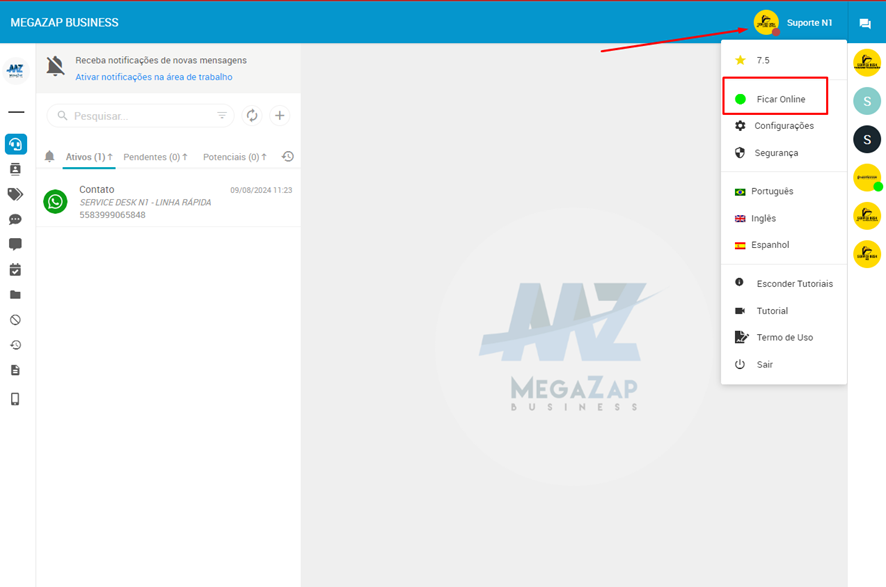
Task: Click the refresh conversations icon
Action: [252, 116]
